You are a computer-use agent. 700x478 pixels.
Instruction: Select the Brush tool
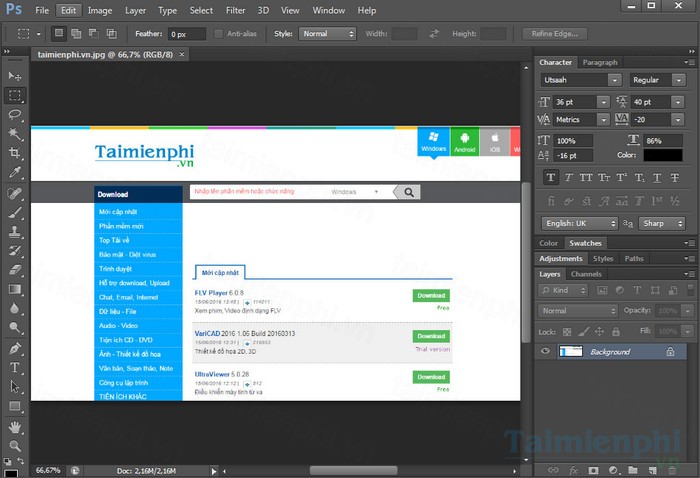15,212
